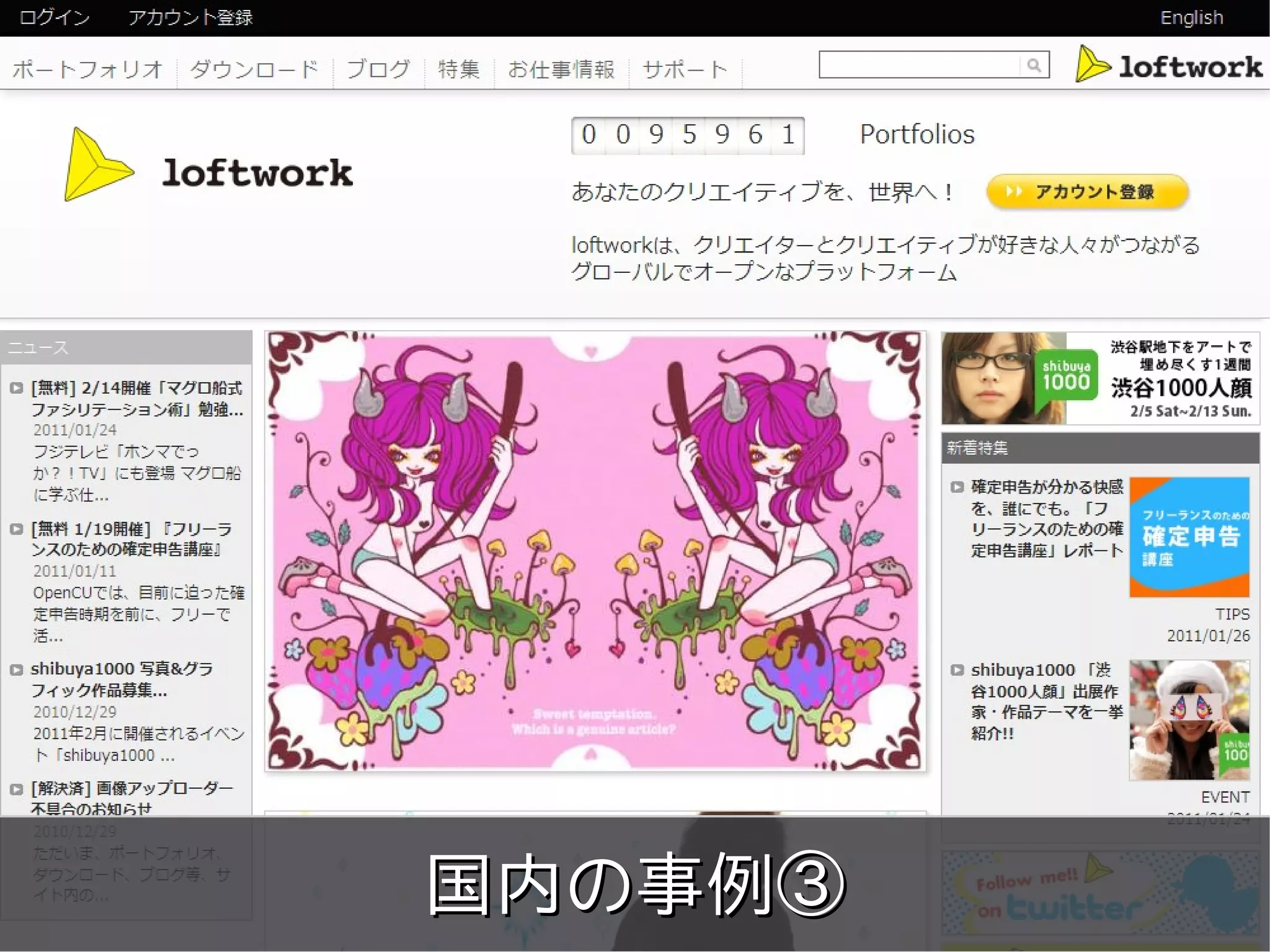Open feature shibuya1000「渋谷1000人顔」出展作家
This screenshot has height=952, width=1270.
pos(1047,701)
